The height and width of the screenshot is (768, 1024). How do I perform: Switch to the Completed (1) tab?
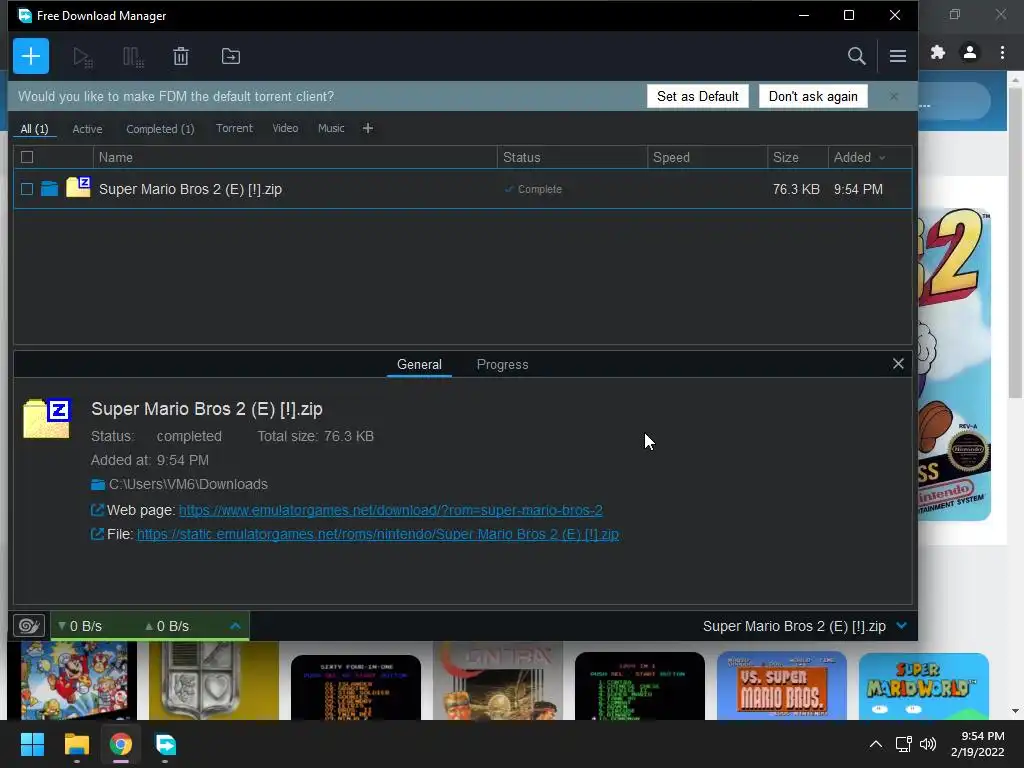[x=160, y=129]
